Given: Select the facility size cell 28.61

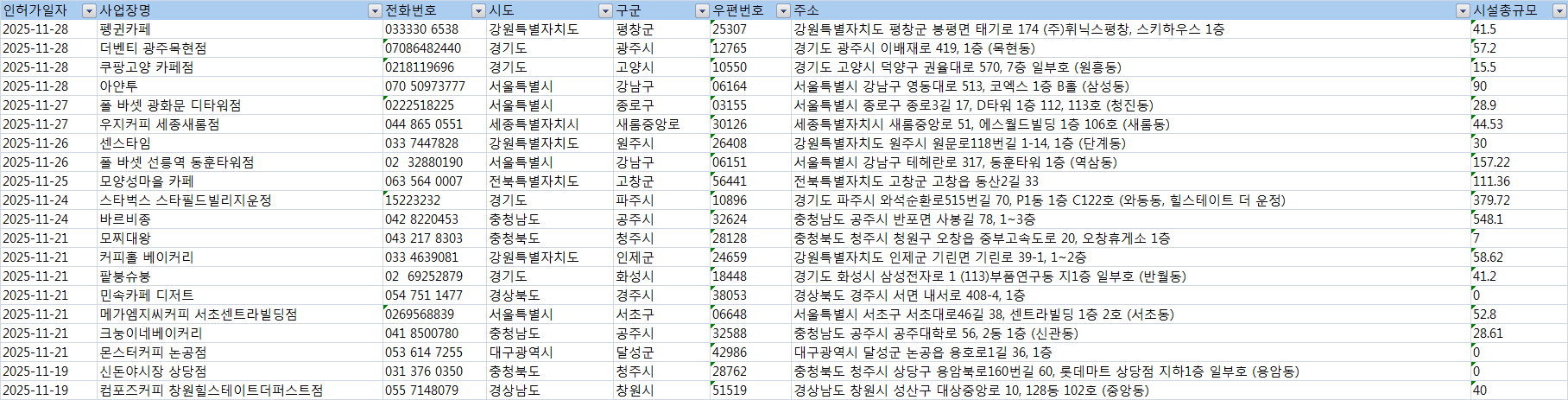Looking at the screenshot, I should (1519, 333).
